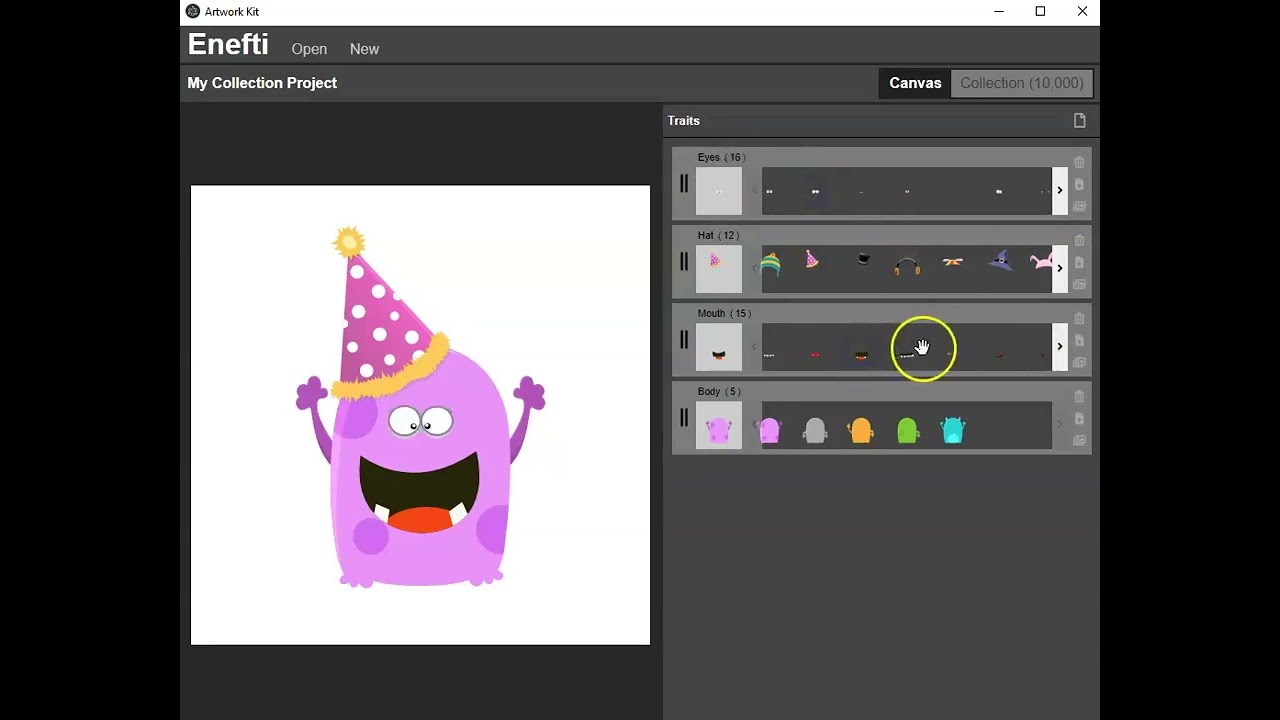Grab the Eyes trait reorder handle
Image resolution: width=1280 pixels, height=720 pixels.
tap(684, 184)
